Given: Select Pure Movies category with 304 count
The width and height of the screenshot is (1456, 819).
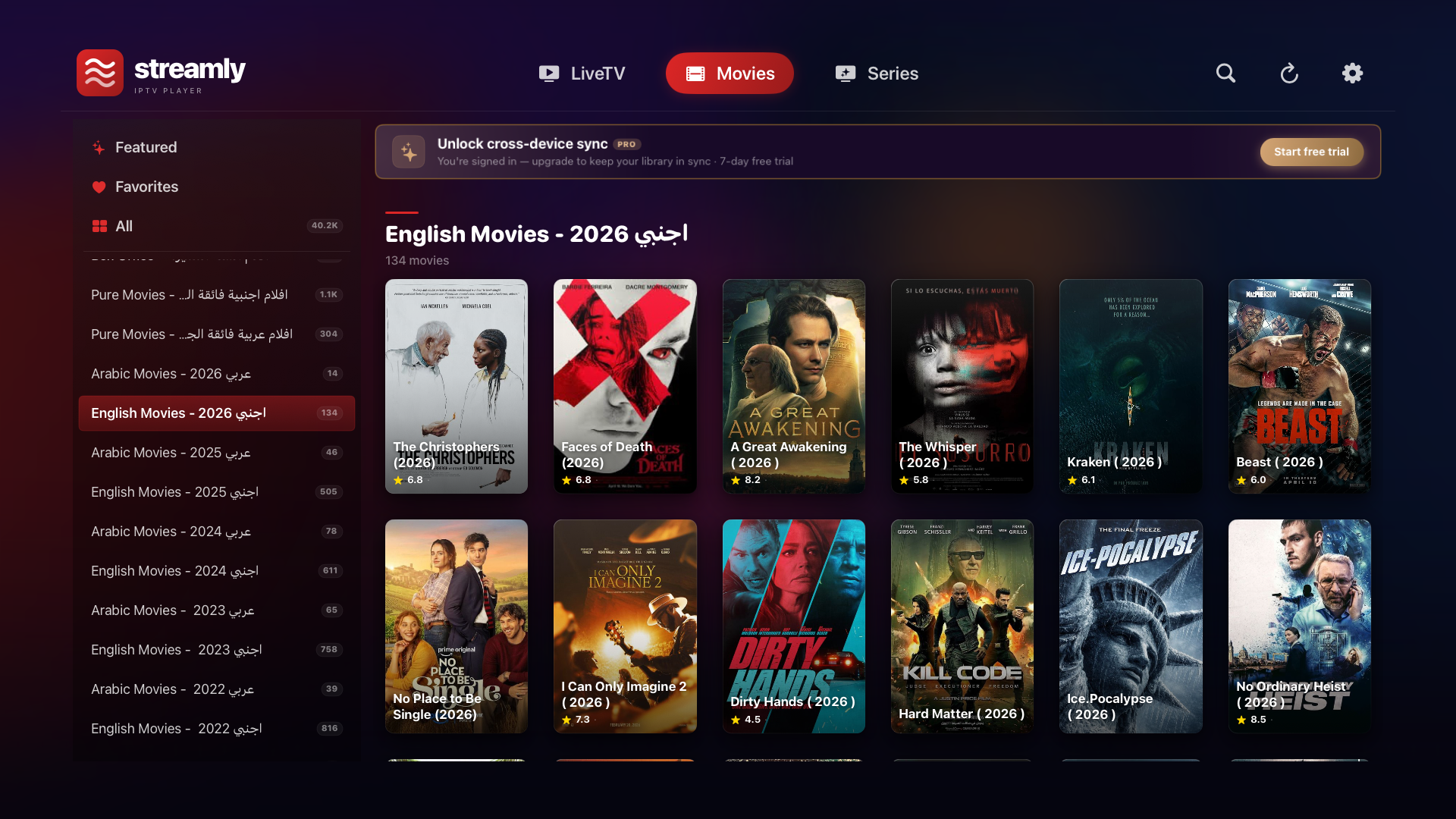Looking at the screenshot, I should click(217, 334).
